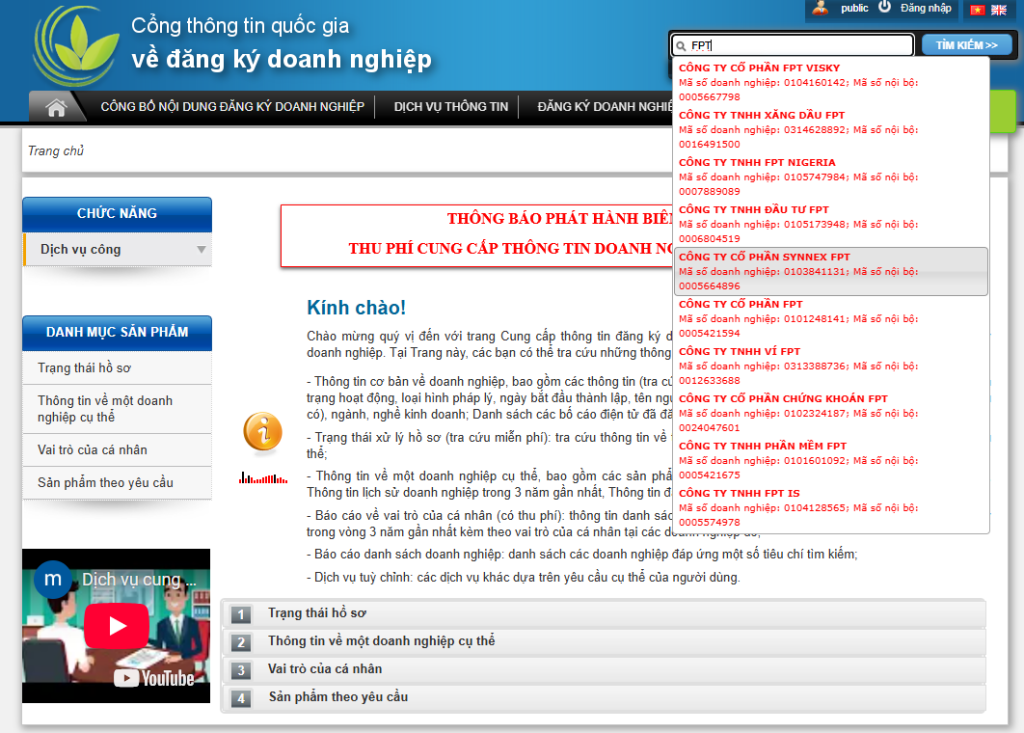The image size is (1024, 733).
Task: Click number 4 badge Sản phẩm theo yêu cầu
Action: click(x=240, y=698)
